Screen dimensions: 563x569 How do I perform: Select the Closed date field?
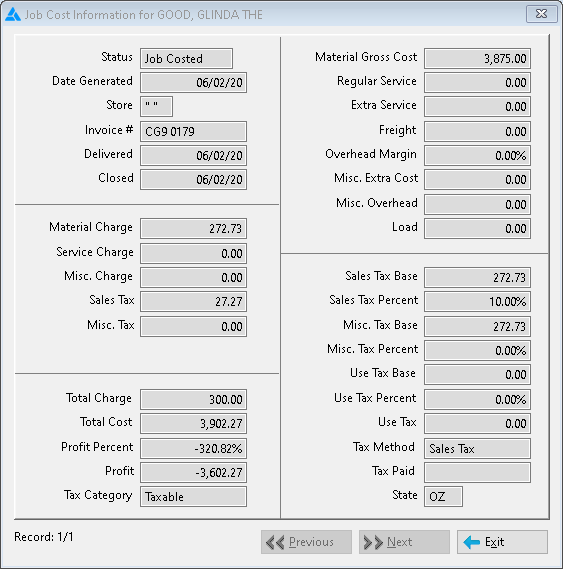[193, 179]
